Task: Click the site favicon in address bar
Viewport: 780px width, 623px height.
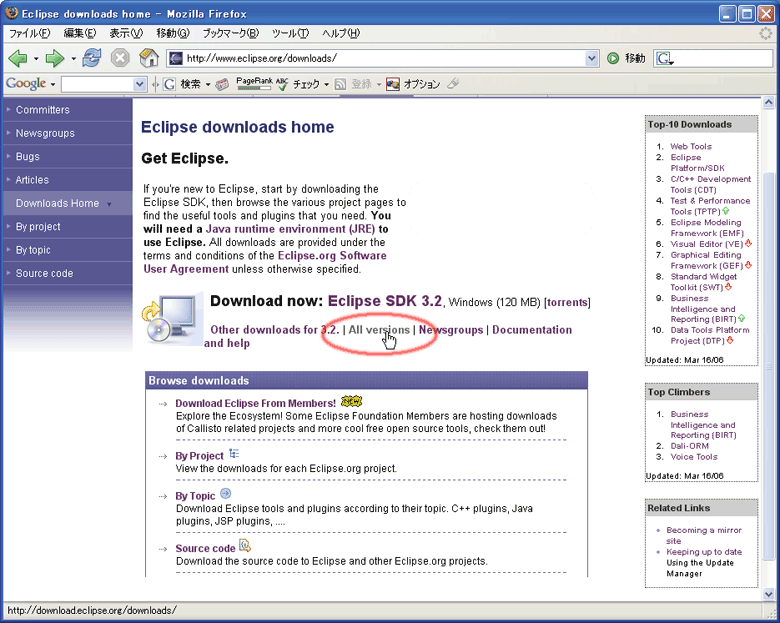Action: (x=176, y=58)
